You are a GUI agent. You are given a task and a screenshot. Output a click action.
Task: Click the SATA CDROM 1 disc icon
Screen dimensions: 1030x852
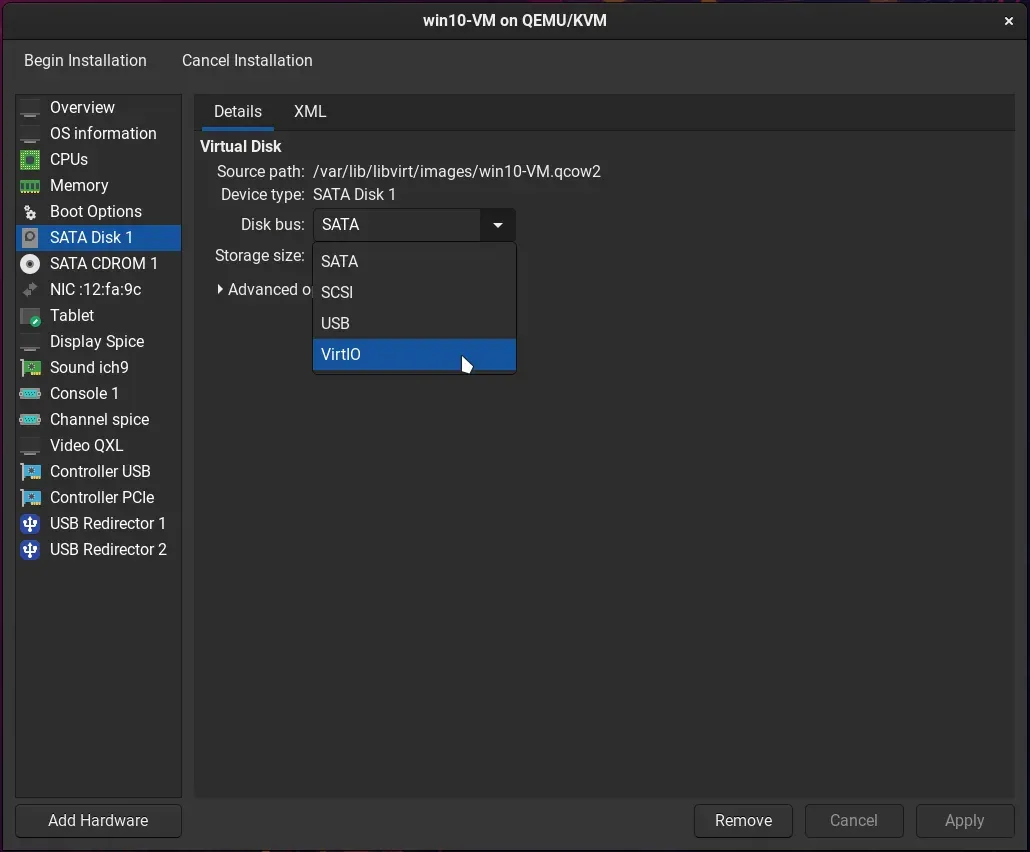point(30,263)
